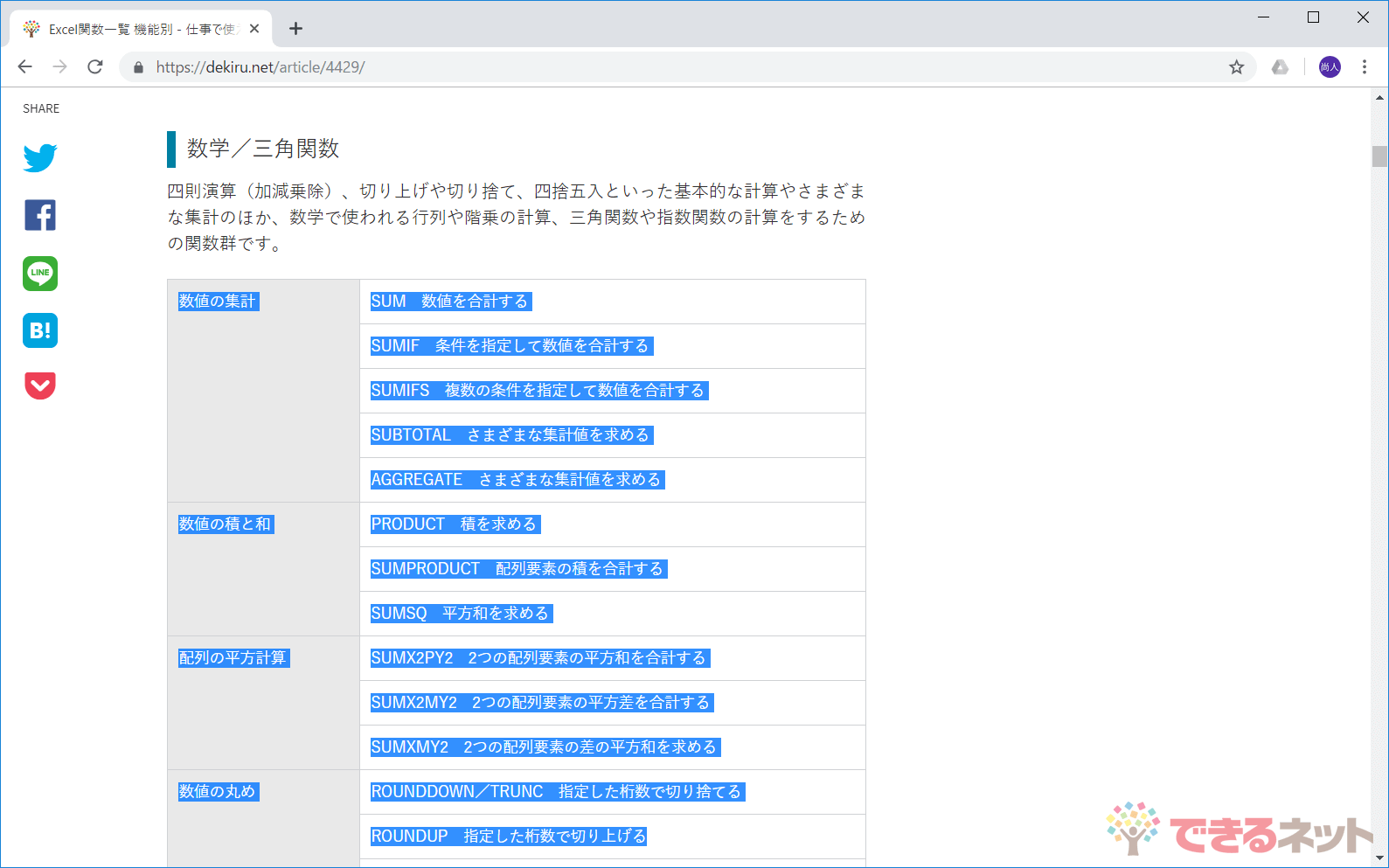Click the 数学／三角関数 heading

[x=263, y=149]
